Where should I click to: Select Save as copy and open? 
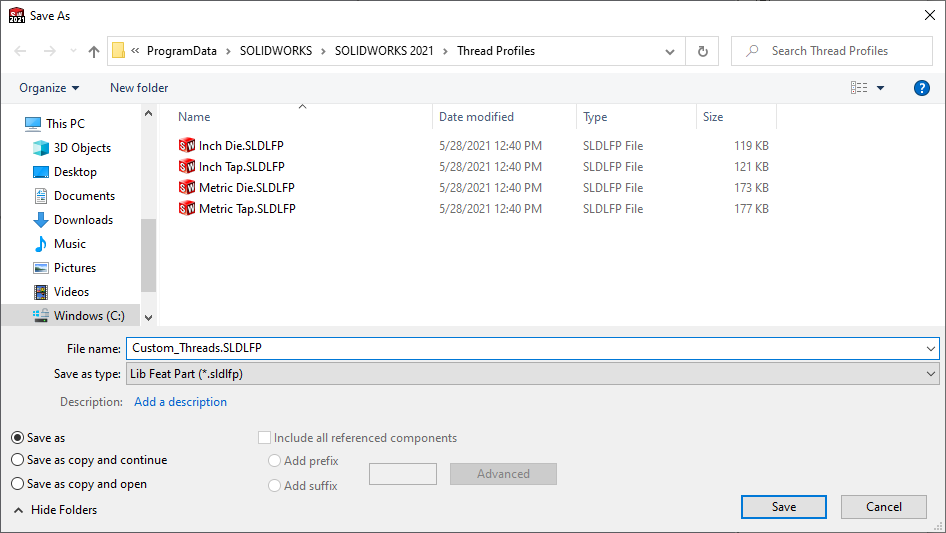(x=17, y=484)
